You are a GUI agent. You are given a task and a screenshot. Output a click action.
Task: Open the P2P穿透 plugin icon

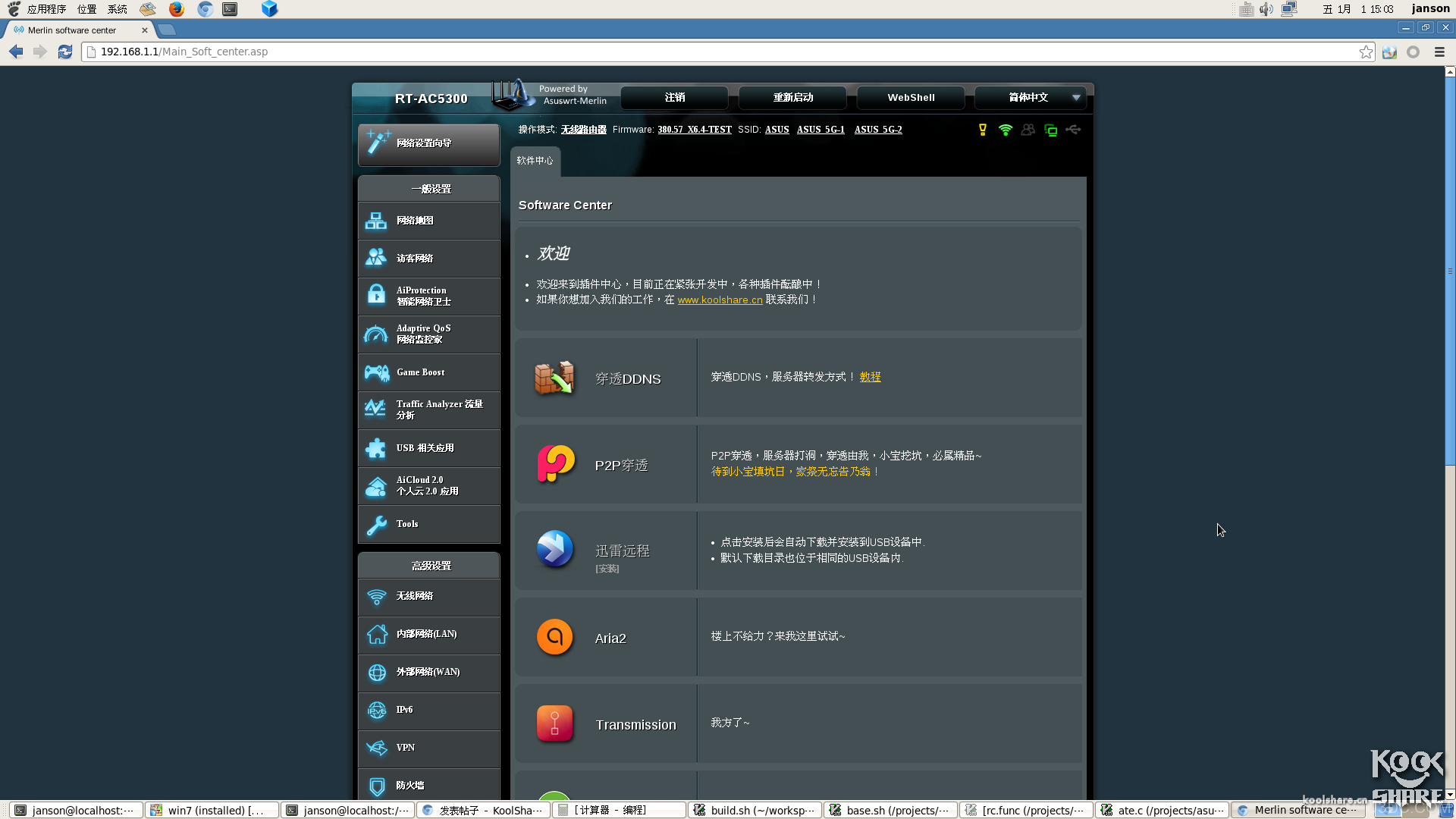pyautogui.click(x=556, y=464)
